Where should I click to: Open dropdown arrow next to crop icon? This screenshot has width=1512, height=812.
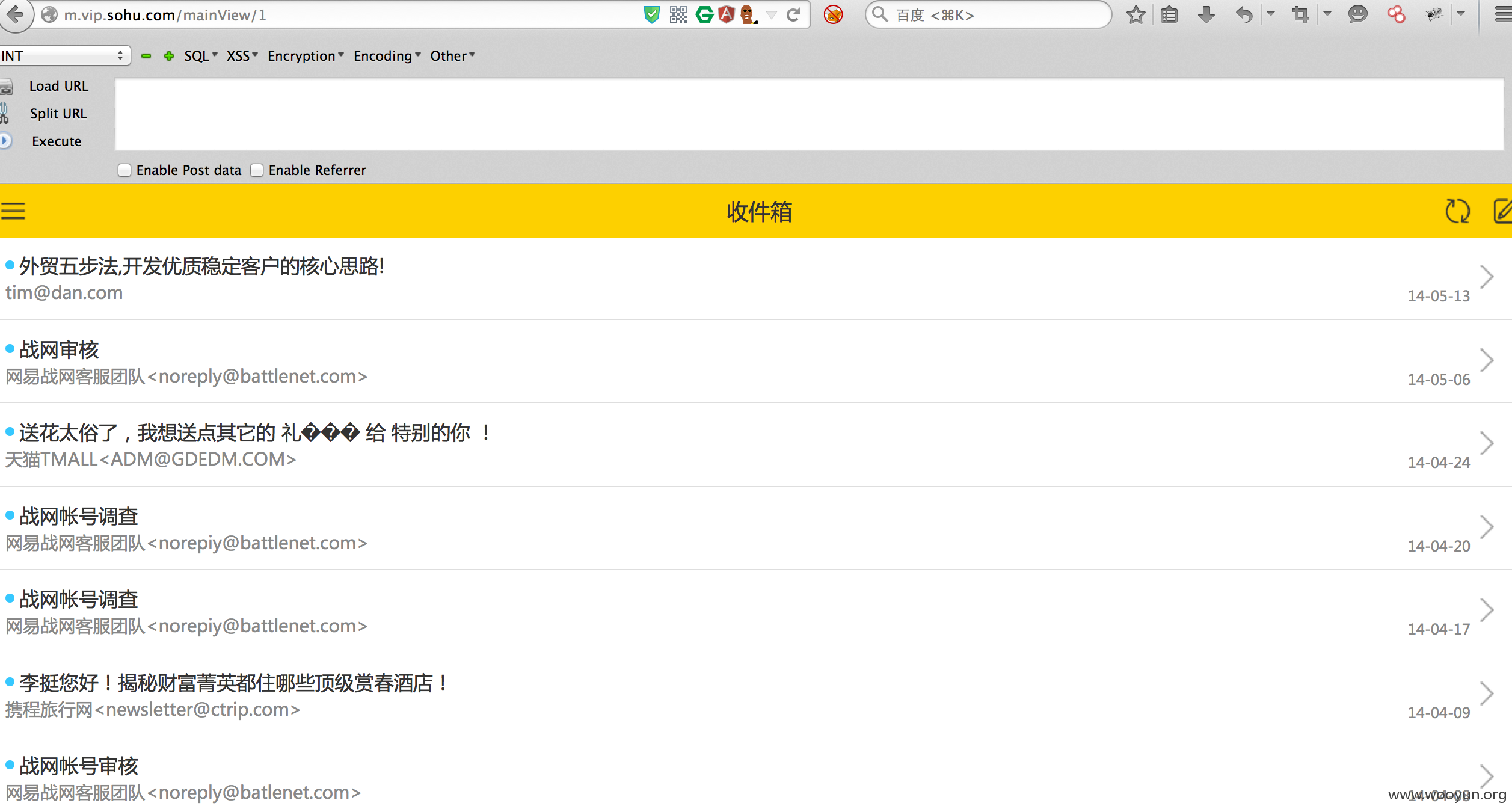(1327, 14)
